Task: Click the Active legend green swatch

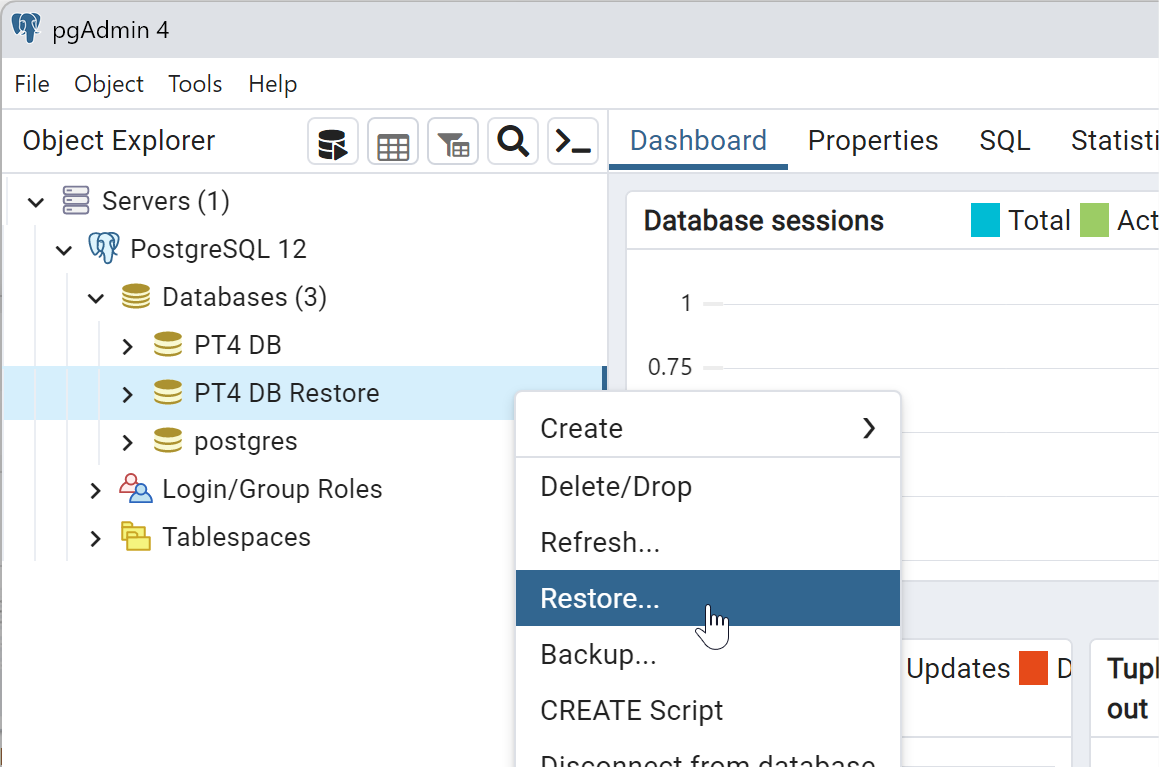Action: tap(1094, 220)
